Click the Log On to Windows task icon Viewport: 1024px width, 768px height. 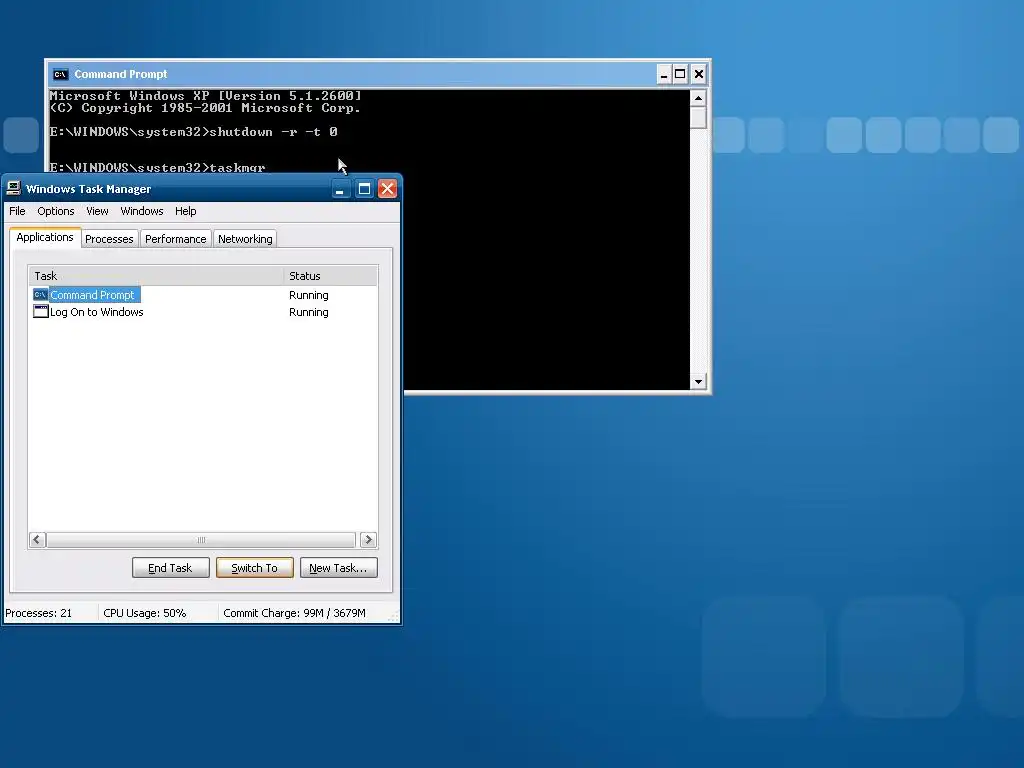pos(40,312)
